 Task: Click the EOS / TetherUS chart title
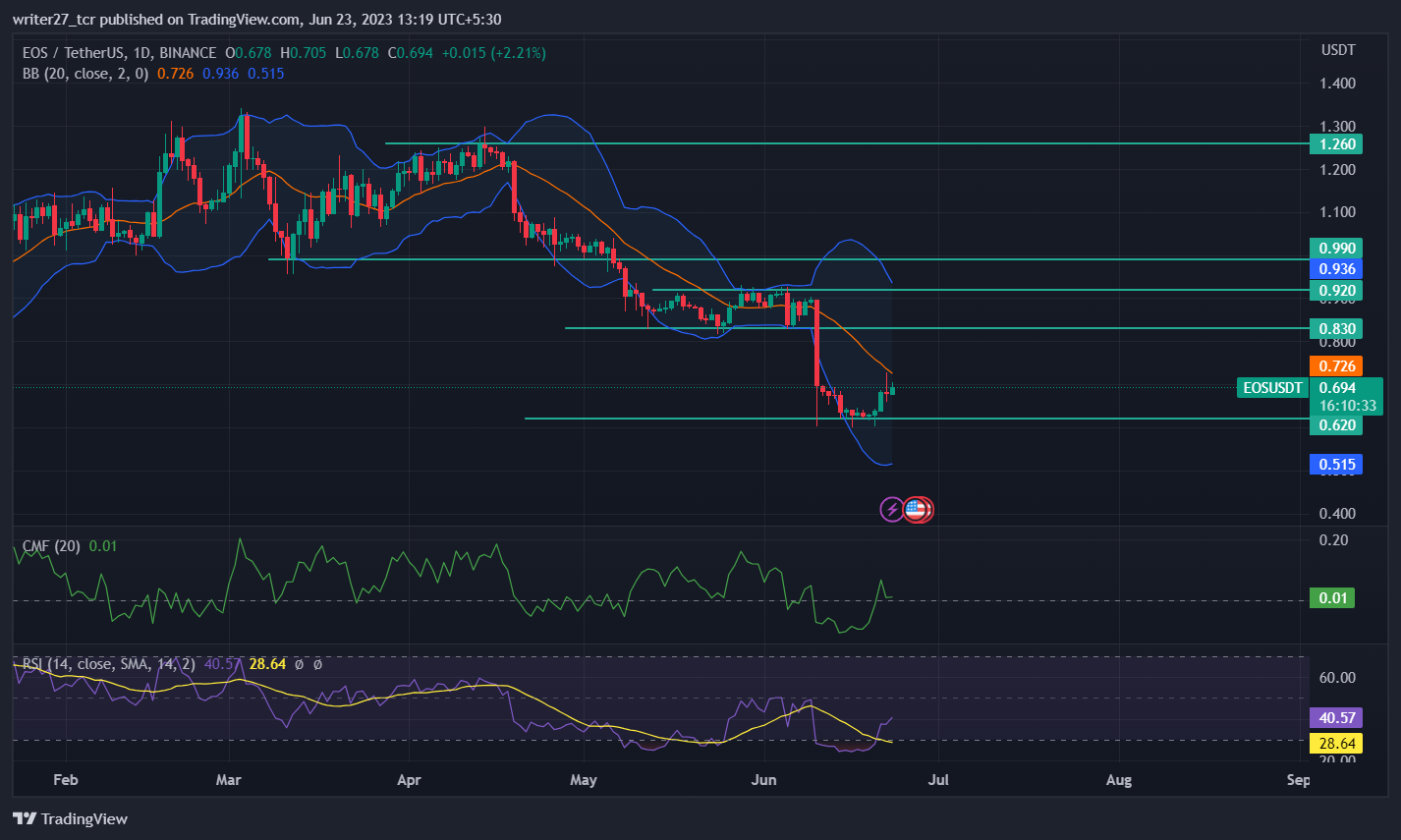pyautogui.click(x=119, y=53)
